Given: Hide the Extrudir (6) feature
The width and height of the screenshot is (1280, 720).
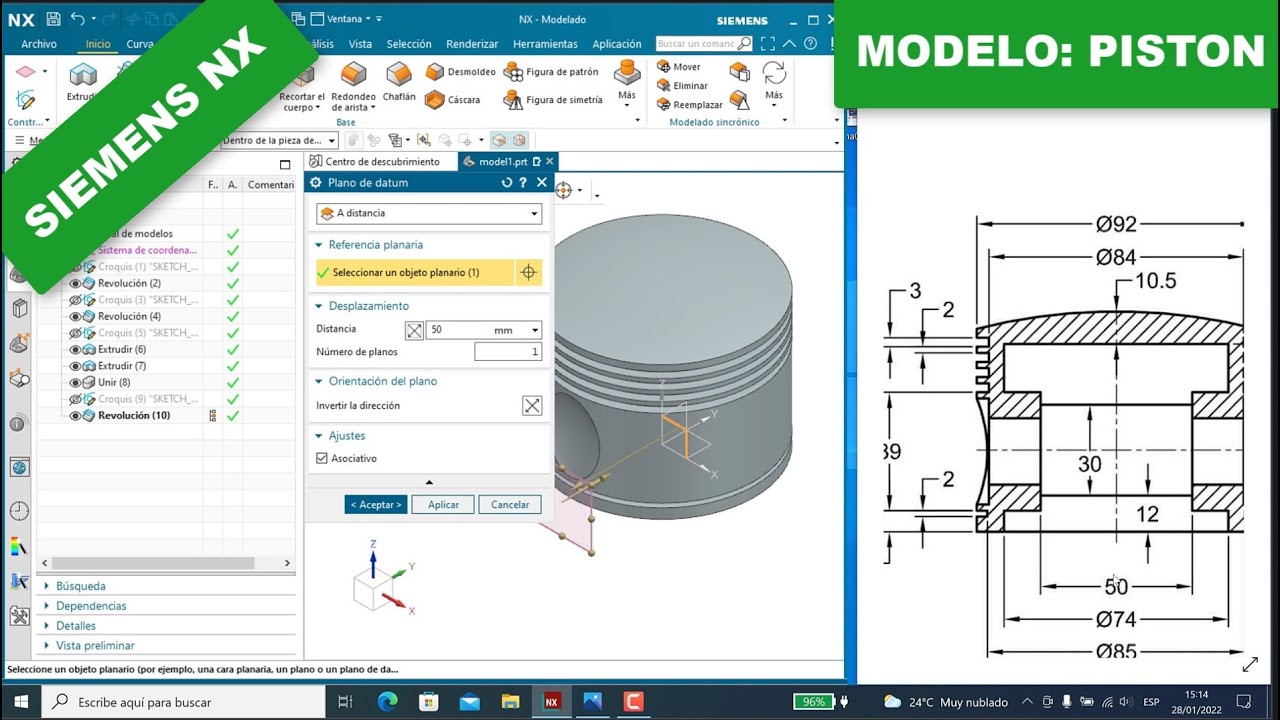Looking at the screenshot, I should tap(75, 349).
